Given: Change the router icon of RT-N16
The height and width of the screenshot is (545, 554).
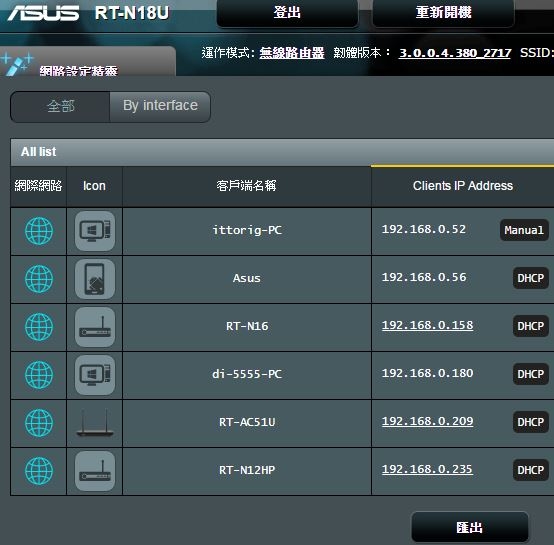Looking at the screenshot, I should pyautogui.click(x=95, y=327).
